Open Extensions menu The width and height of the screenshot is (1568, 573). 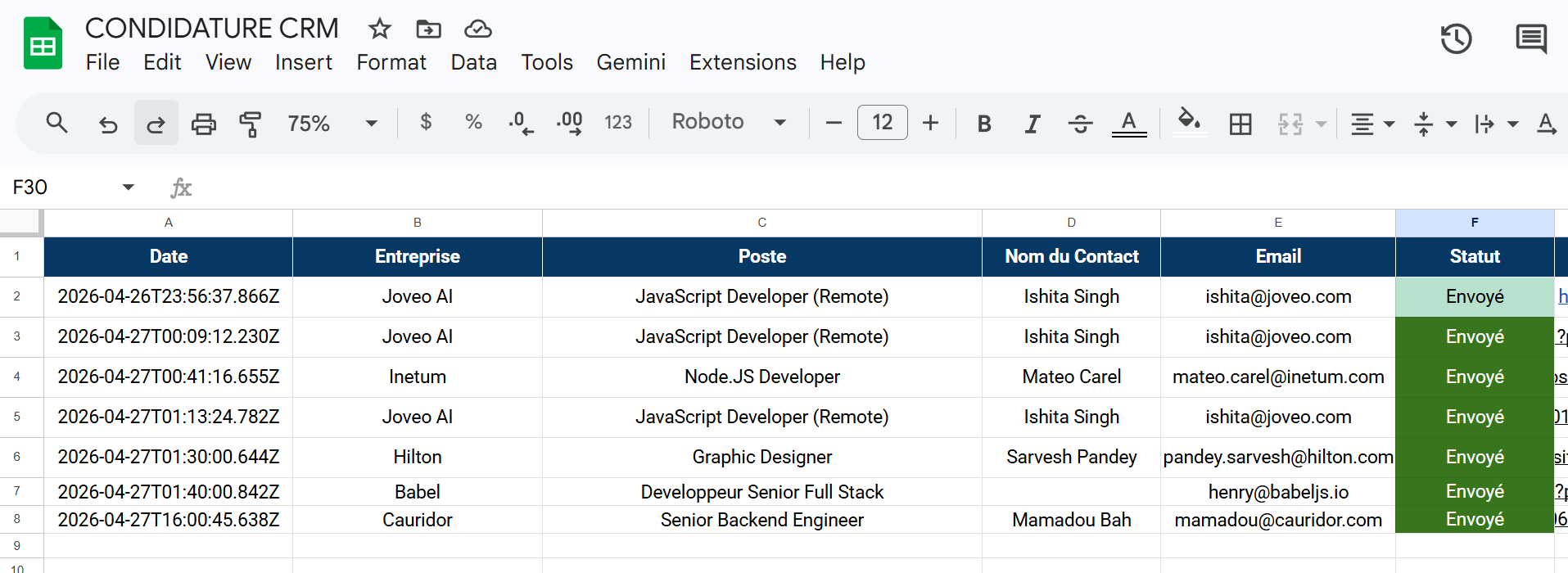point(743,62)
